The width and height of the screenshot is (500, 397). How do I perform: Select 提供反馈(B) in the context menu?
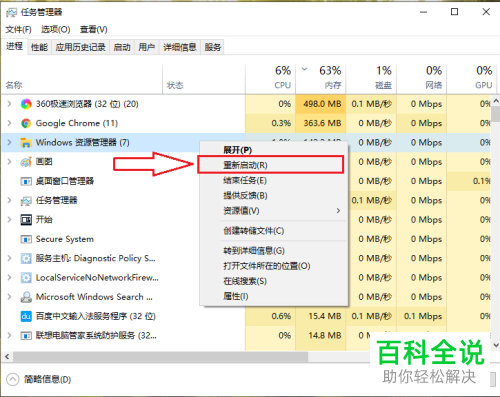274,196
